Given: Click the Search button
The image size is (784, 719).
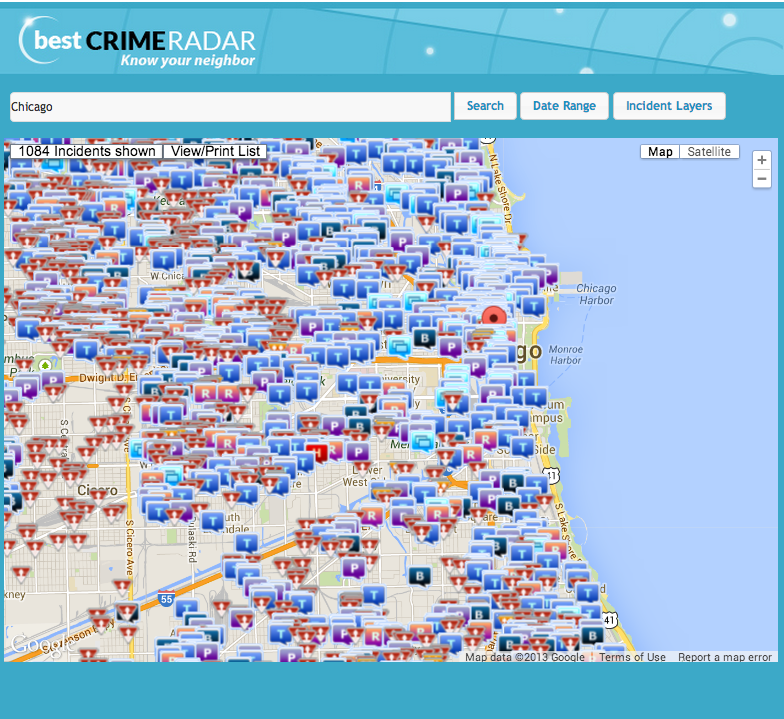Looking at the screenshot, I should (485, 106).
